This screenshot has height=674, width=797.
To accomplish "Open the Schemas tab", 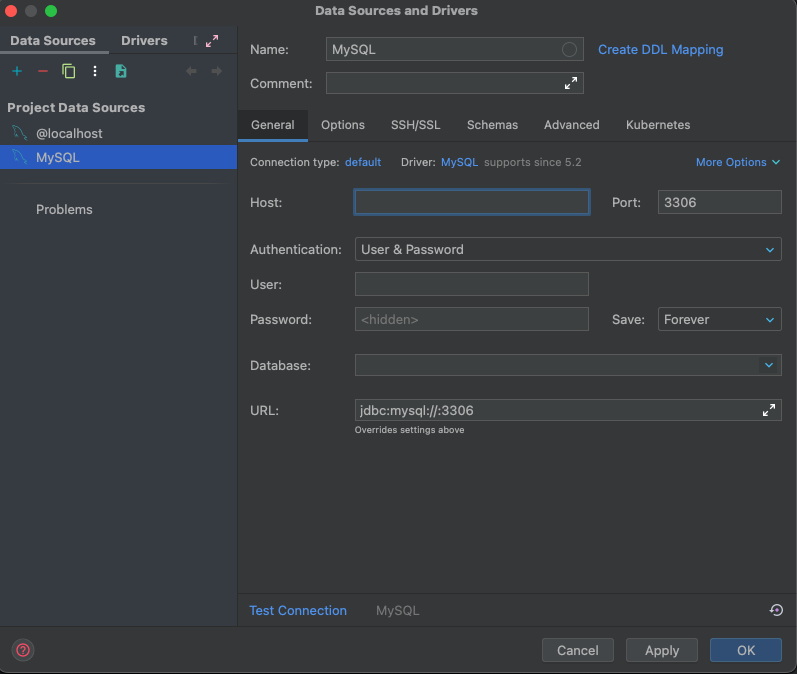I will tap(492, 125).
